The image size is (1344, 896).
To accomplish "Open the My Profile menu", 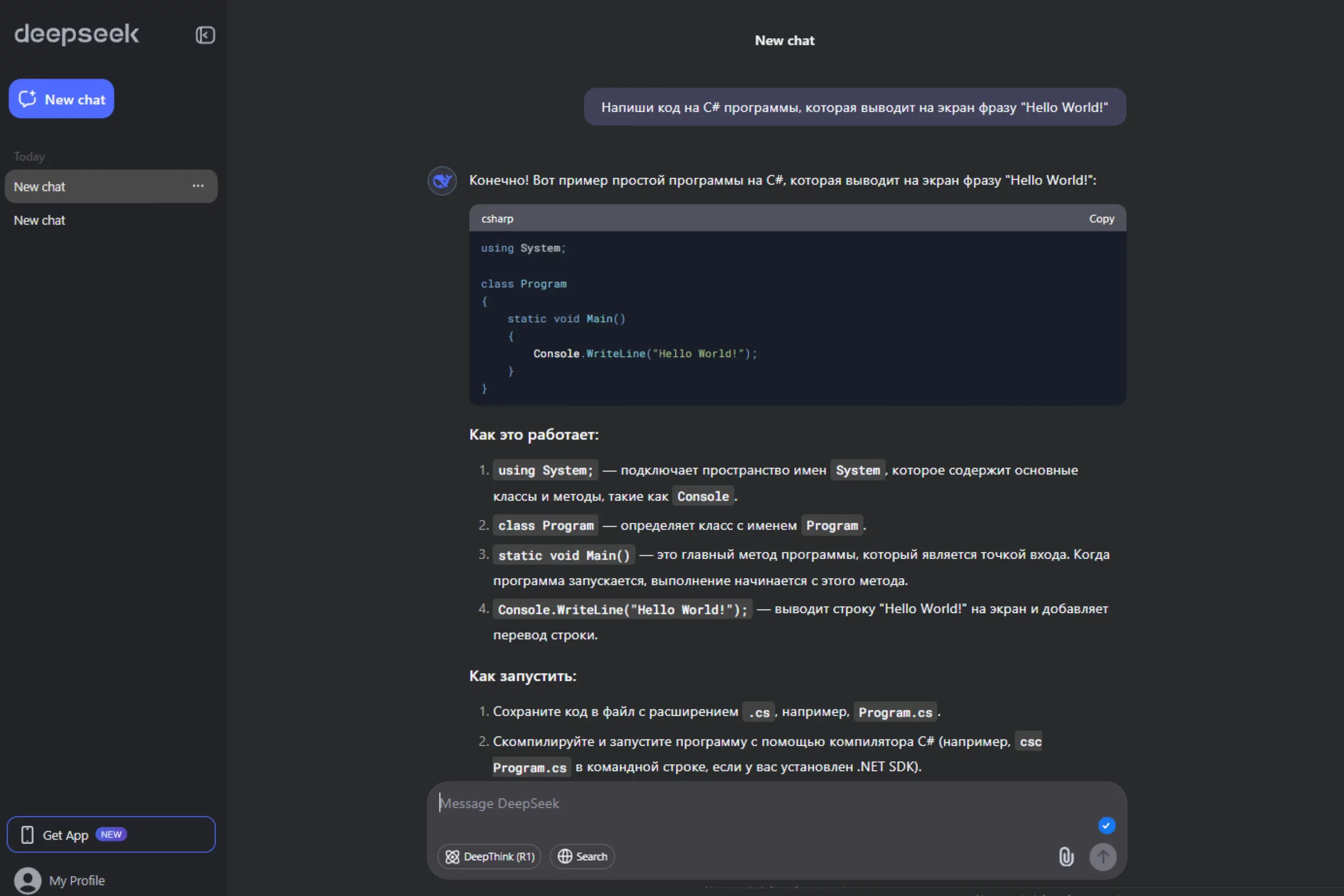I will coord(77,881).
